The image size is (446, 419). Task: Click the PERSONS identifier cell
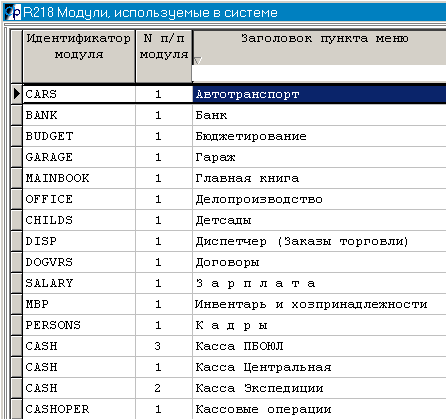pyautogui.click(x=79, y=325)
